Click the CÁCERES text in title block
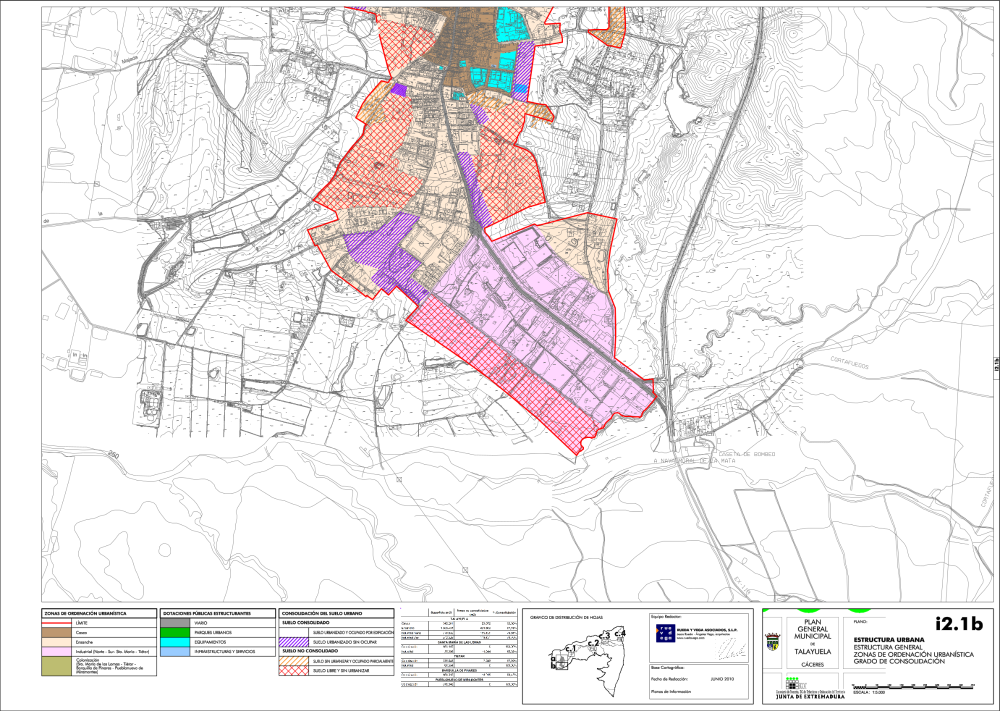Viewport: 1000px width, 711px height. (x=812, y=664)
